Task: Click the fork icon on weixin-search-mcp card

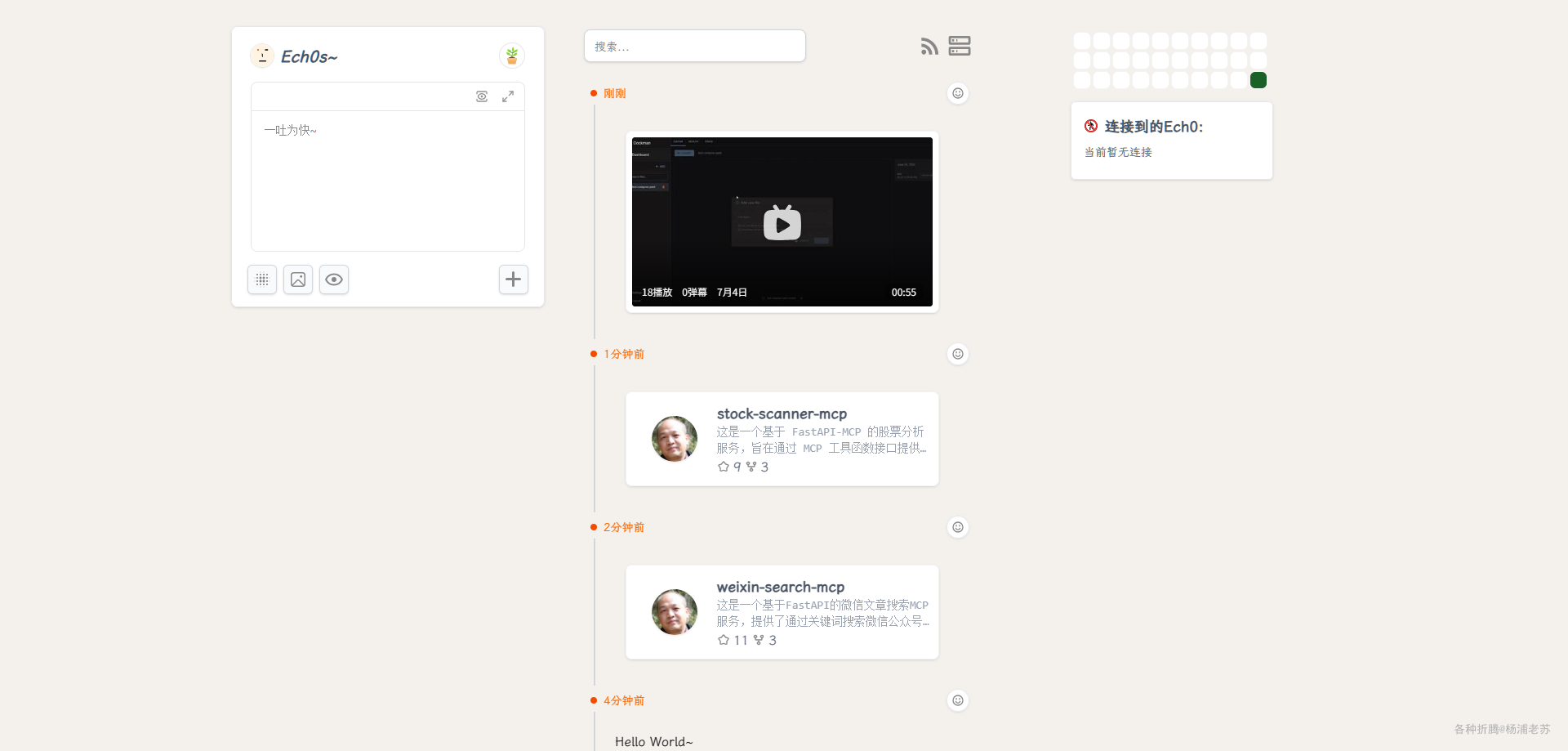Action: coord(759,640)
